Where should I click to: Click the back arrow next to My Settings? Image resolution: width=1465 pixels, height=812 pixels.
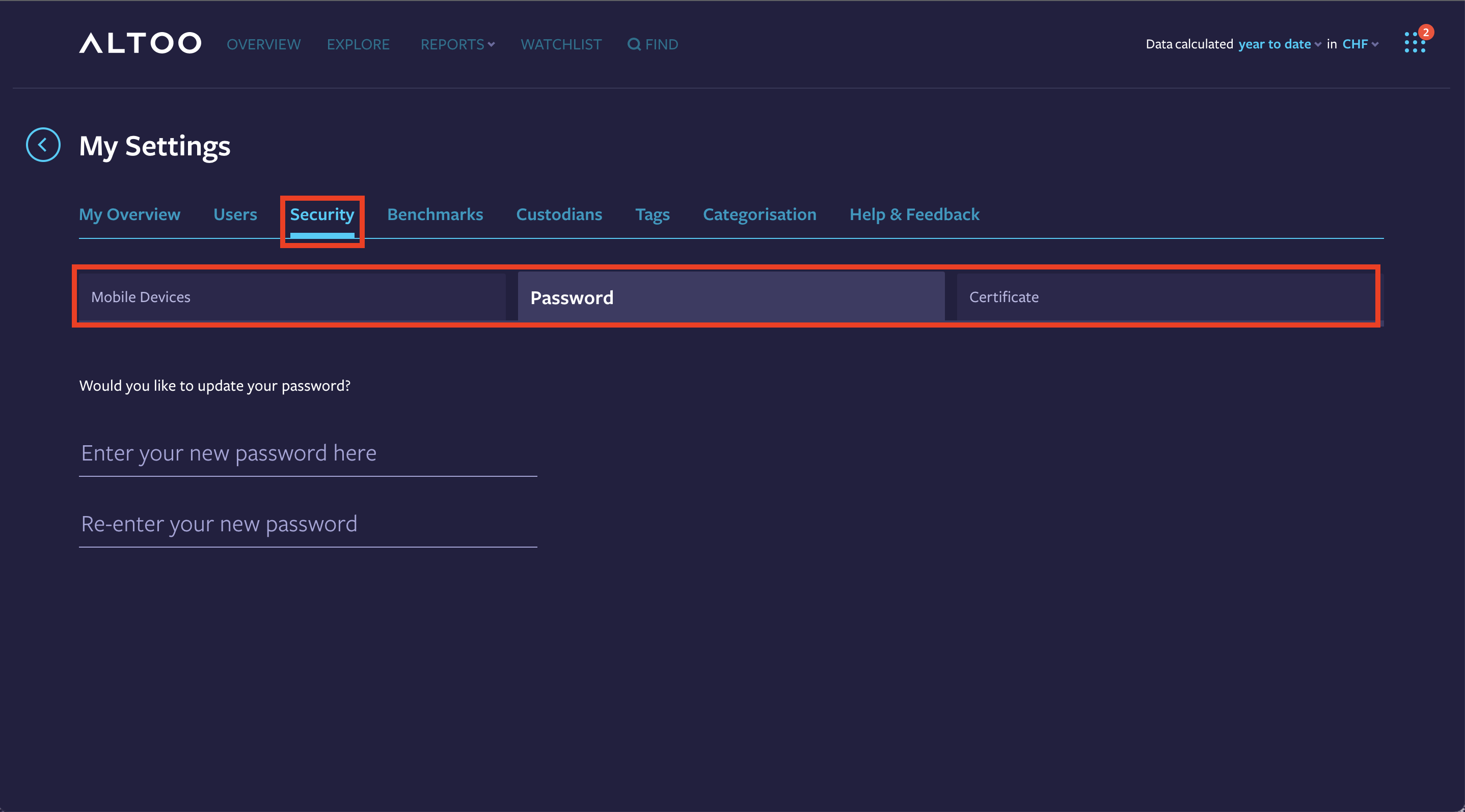pyautogui.click(x=43, y=145)
